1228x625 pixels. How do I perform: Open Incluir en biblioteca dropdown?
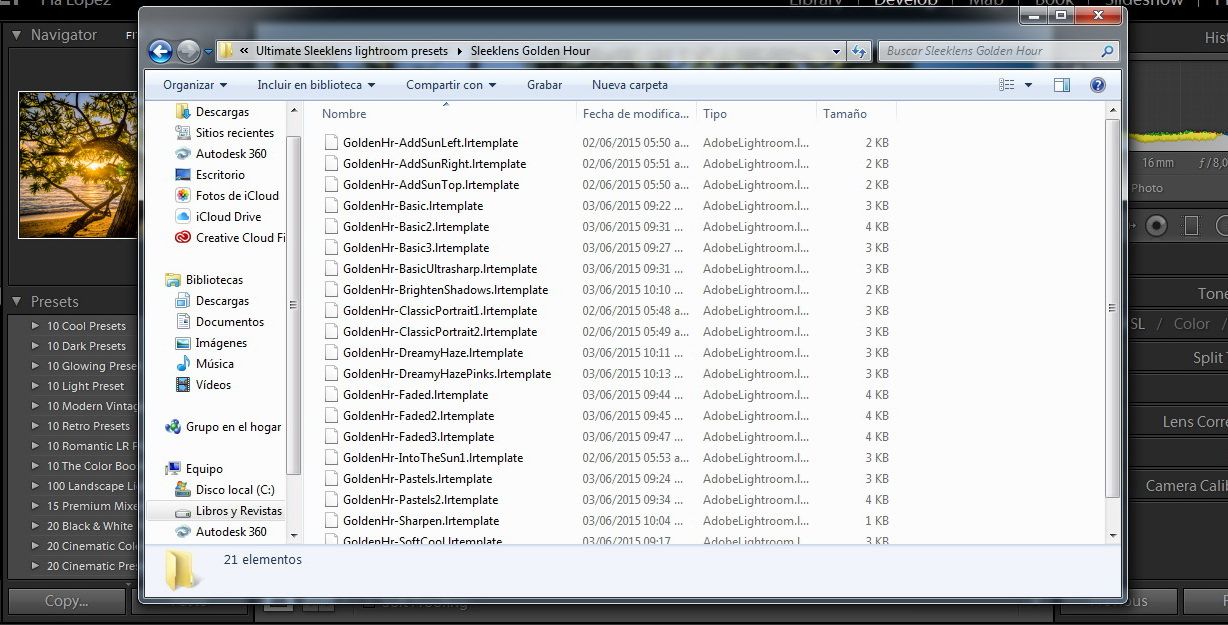316,85
